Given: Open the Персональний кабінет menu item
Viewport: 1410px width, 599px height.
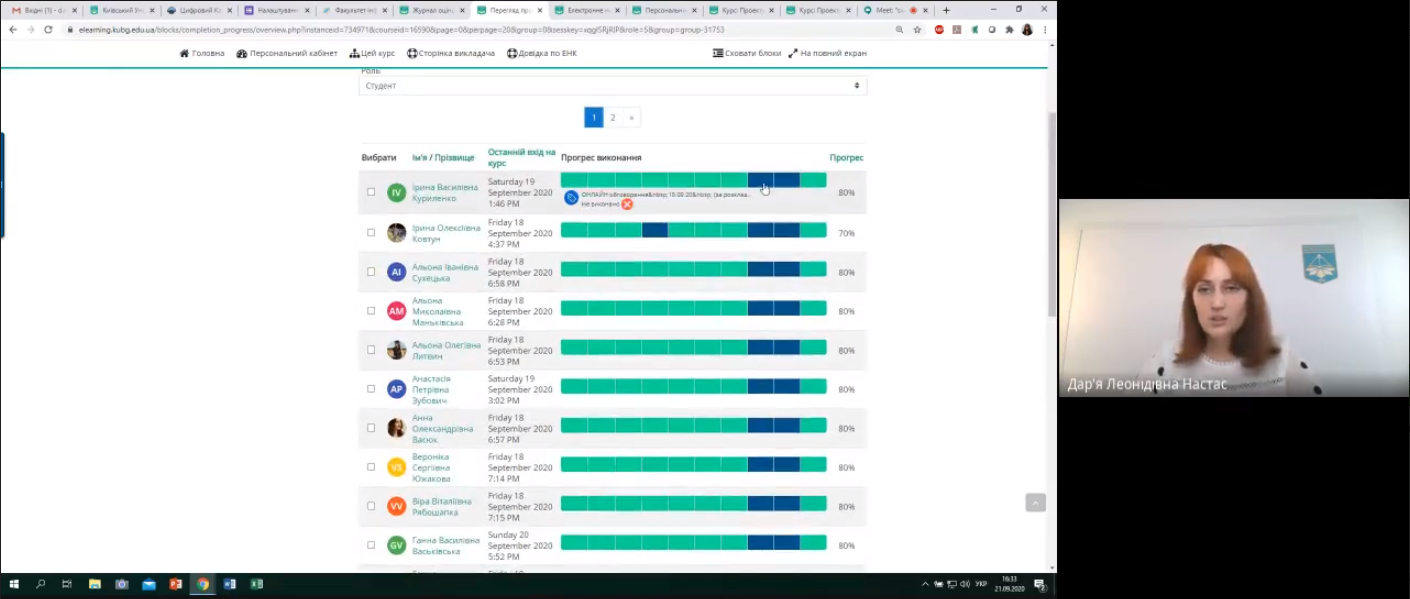Looking at the screenshot, I should point(287,53).
